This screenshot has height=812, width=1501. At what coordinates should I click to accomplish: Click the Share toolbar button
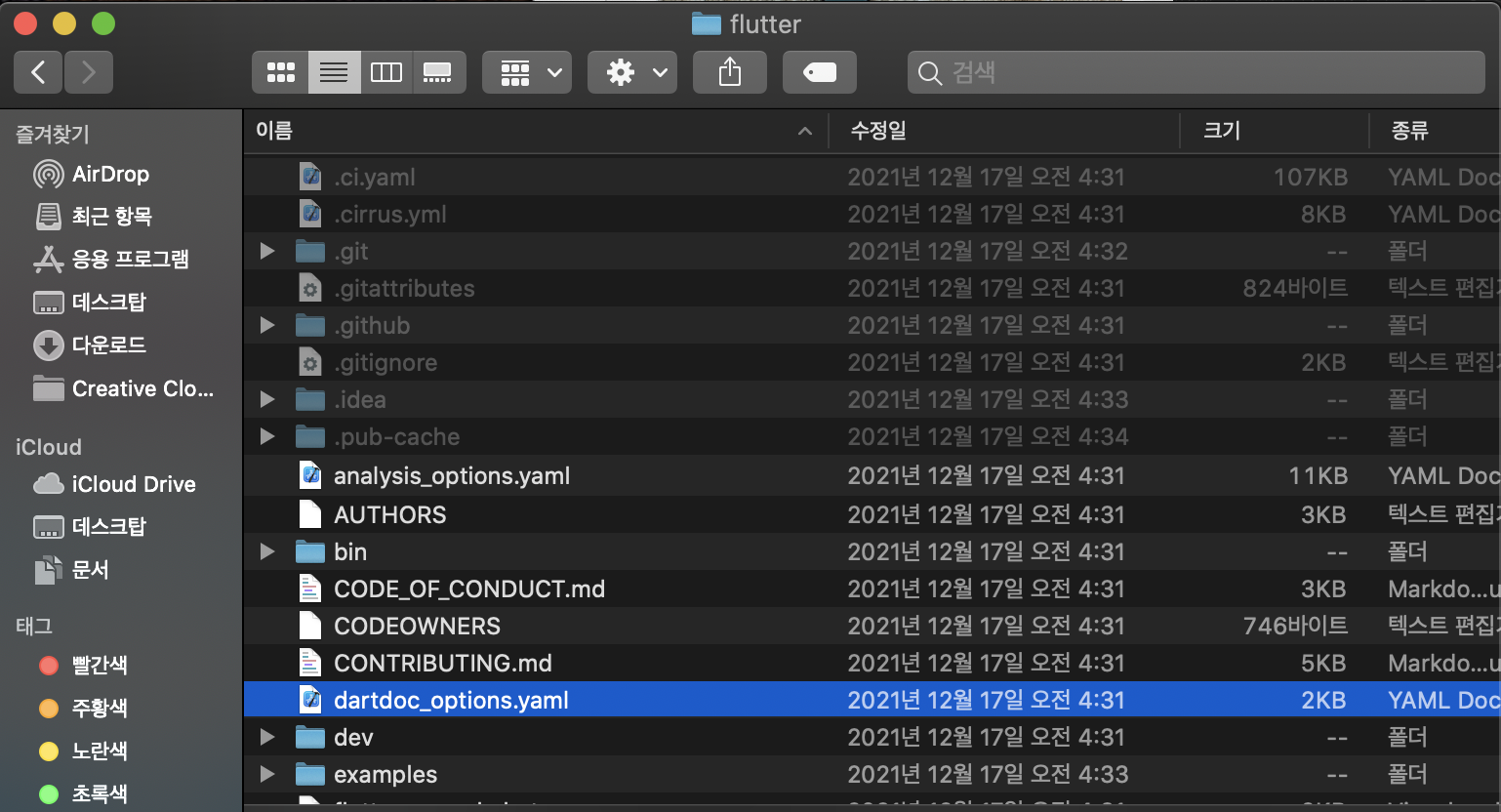[730, 72]
